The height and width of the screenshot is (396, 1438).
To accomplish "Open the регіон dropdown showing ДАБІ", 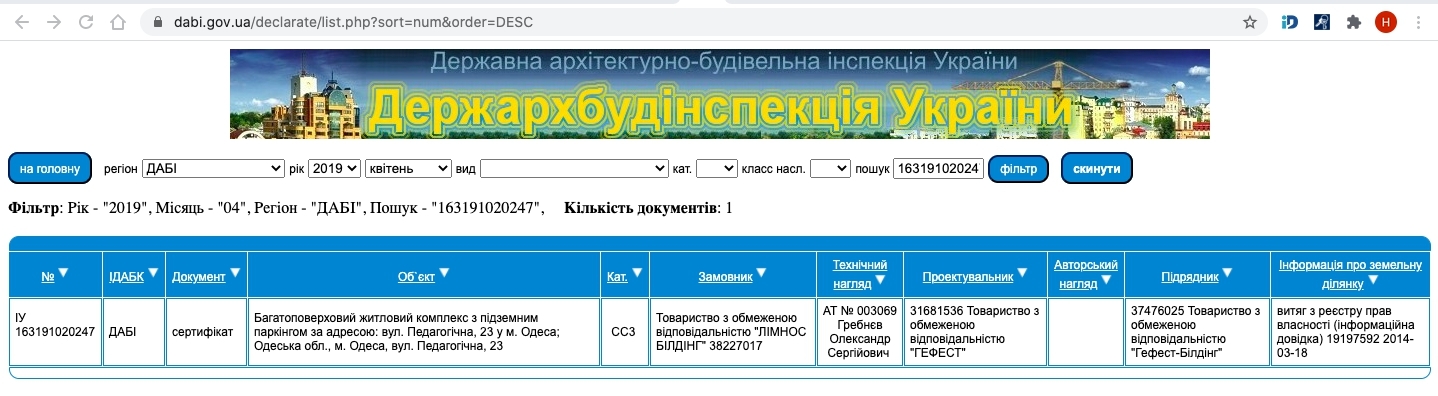I will 214,169.
